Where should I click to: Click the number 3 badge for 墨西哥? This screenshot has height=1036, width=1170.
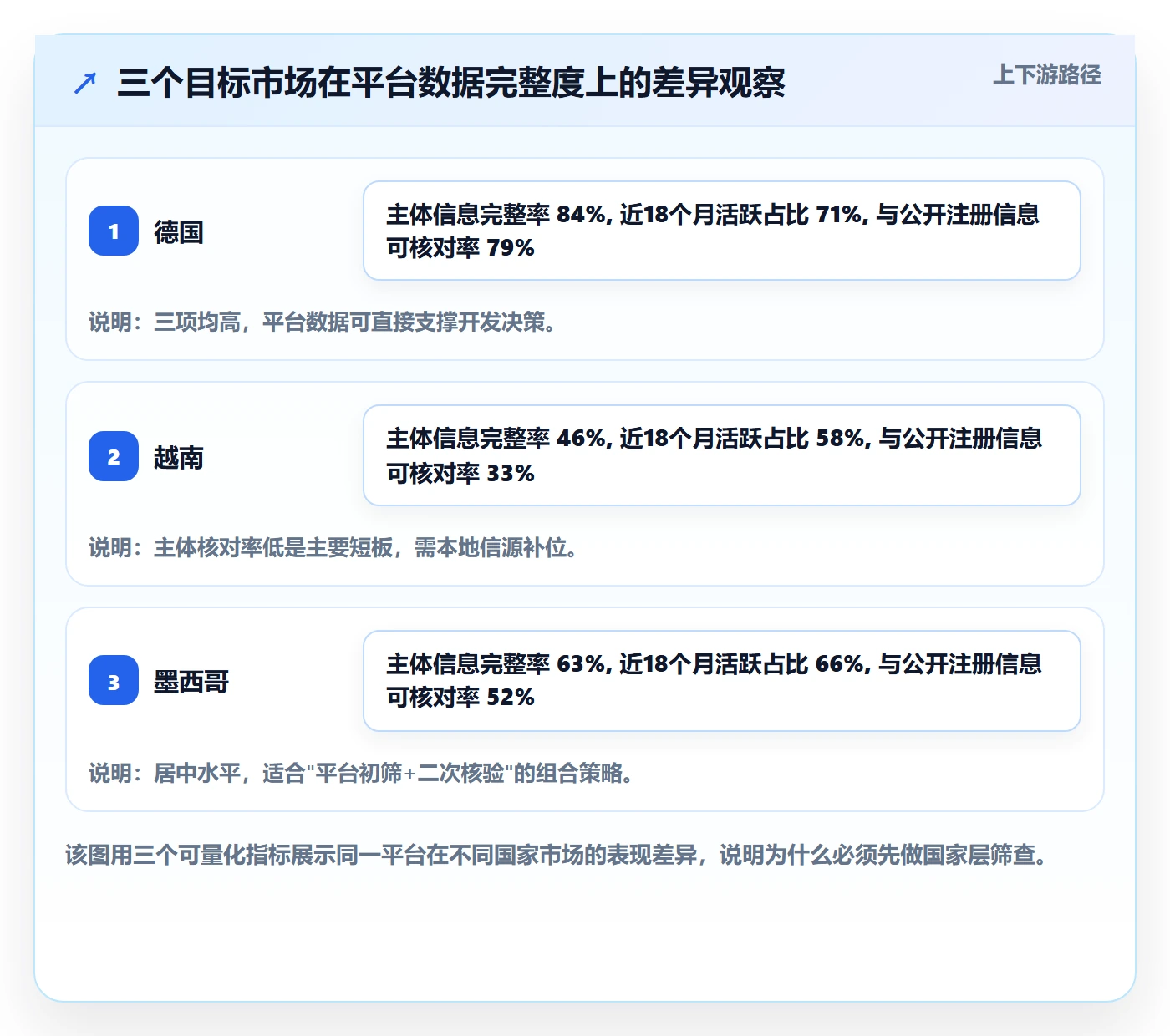pyautogui.click(x=114, y=680)
